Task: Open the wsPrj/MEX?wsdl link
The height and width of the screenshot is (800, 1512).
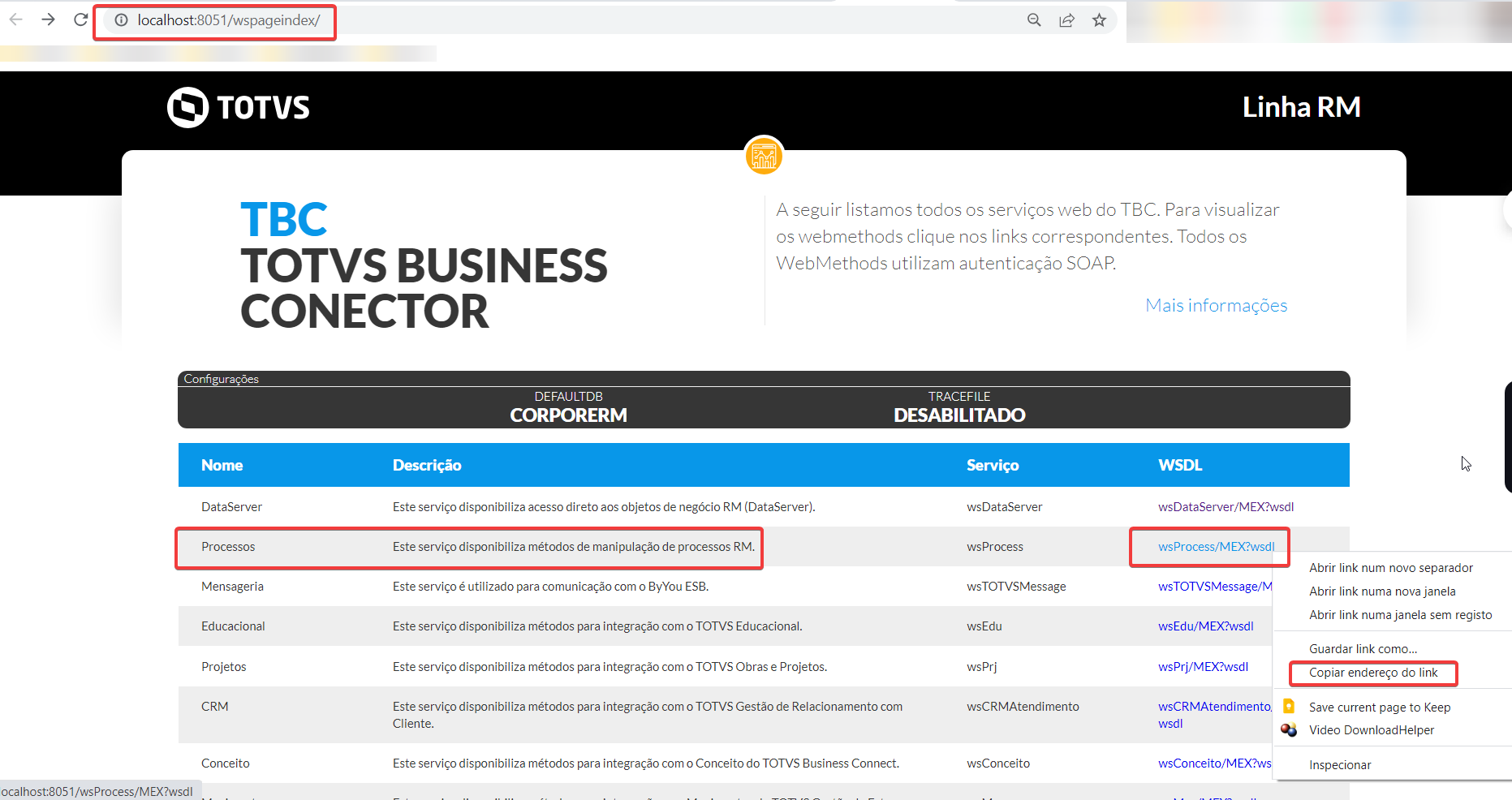Action: click(x=1203, y=666)
